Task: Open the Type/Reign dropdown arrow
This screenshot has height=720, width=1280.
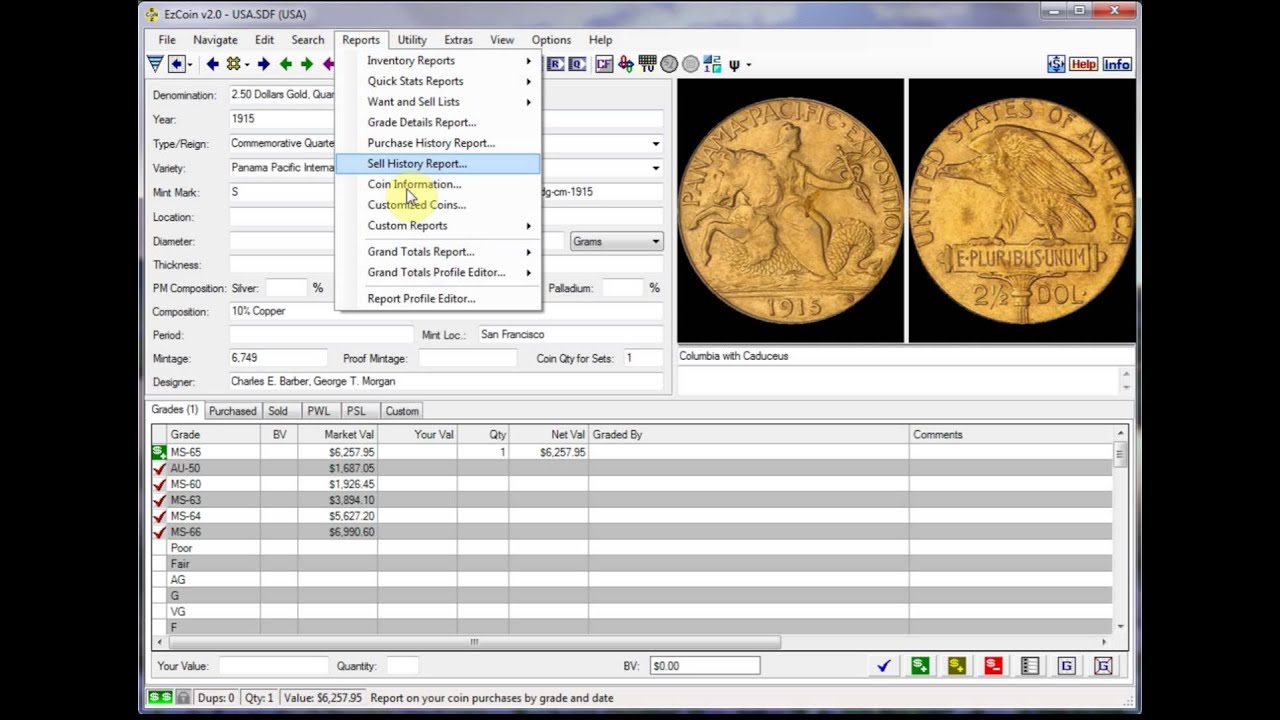Action: (655, 143)
